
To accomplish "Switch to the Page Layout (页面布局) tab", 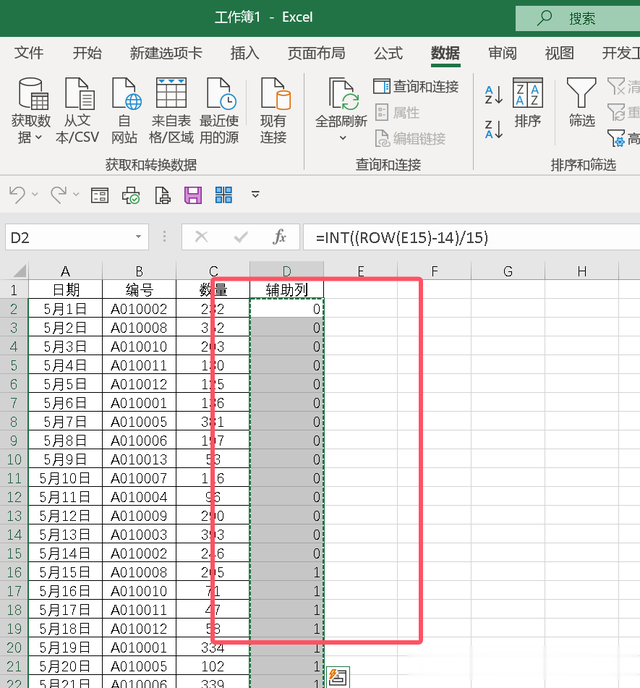I will 316,53.
